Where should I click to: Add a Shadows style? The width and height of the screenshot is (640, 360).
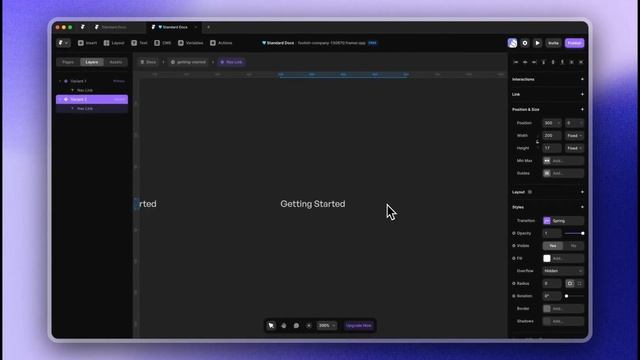pos(563,321)
